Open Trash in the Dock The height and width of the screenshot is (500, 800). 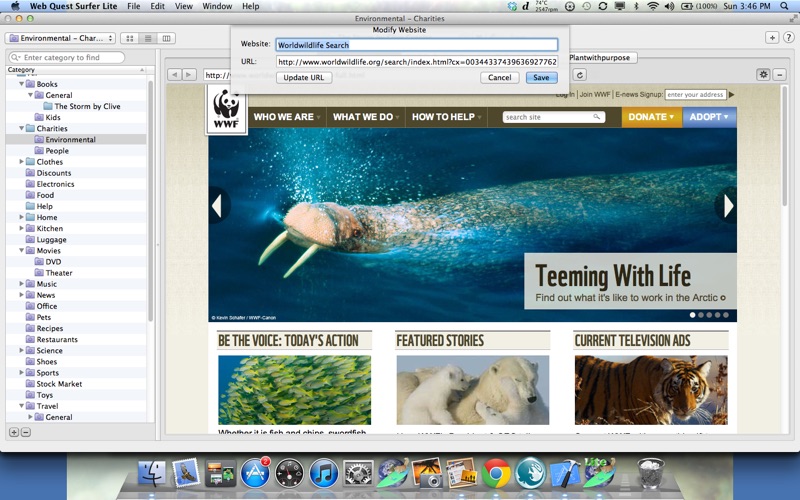point(651,473)
